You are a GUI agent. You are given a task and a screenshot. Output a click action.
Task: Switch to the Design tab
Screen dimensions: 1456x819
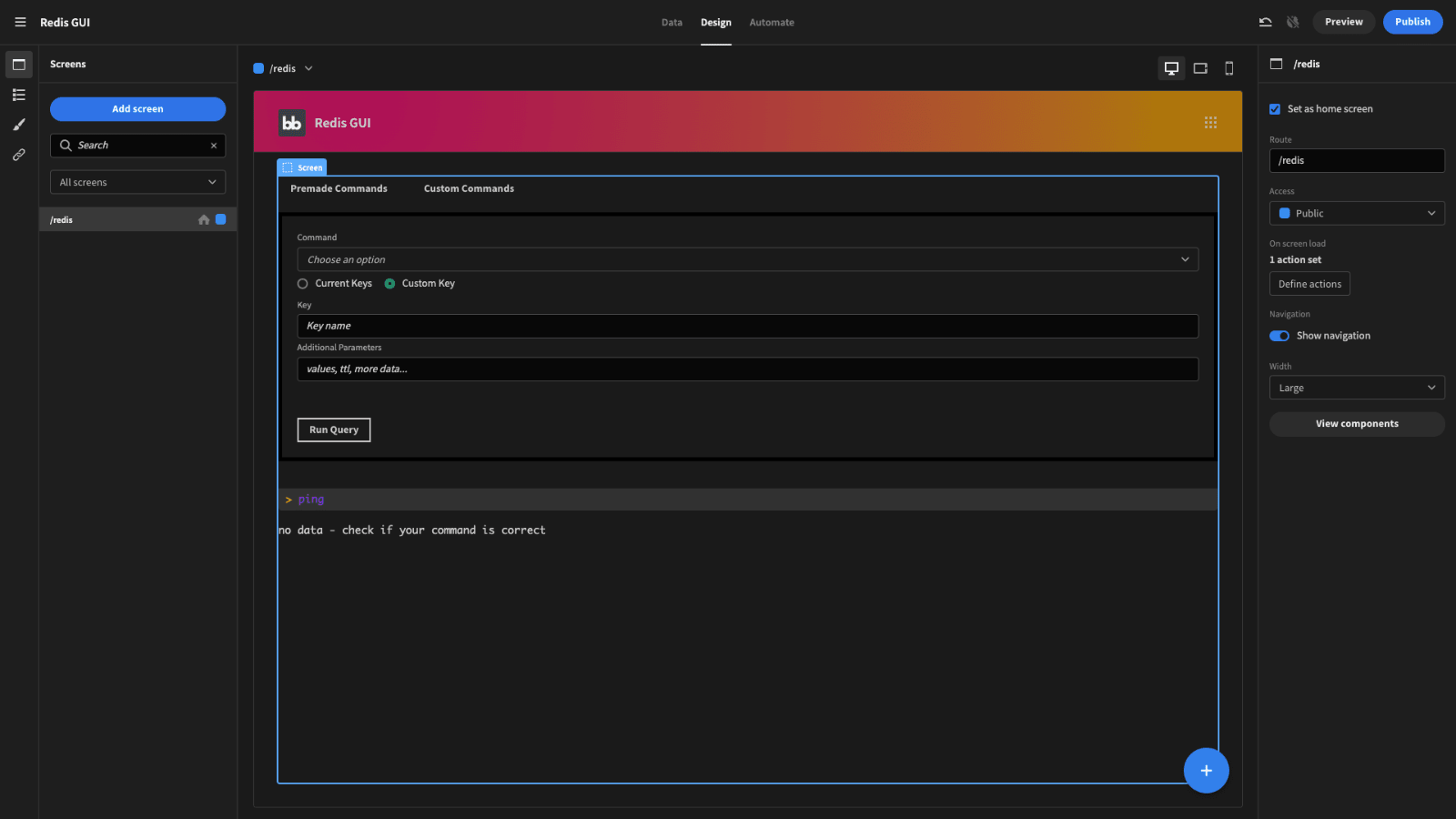715,23
